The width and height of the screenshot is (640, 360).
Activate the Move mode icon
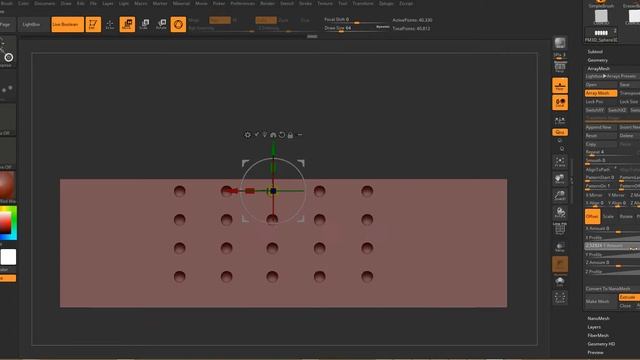[127, 24]
